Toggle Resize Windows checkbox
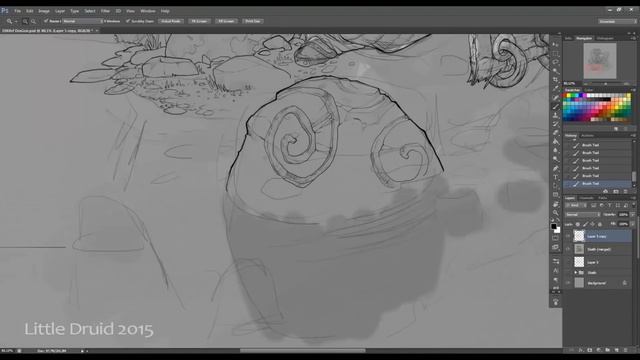The image size is (640, 360). (47, 21)
